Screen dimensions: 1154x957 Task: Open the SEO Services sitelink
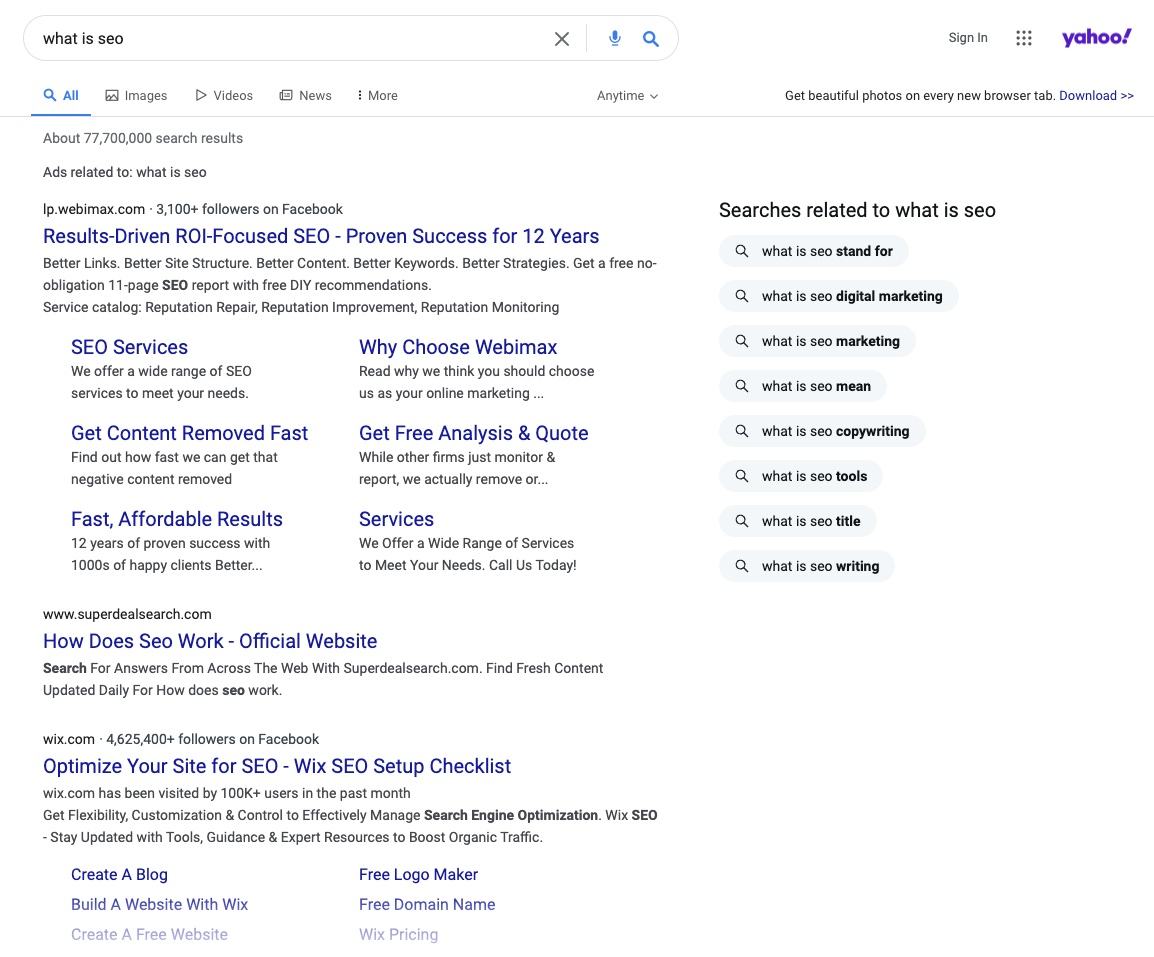130,347
